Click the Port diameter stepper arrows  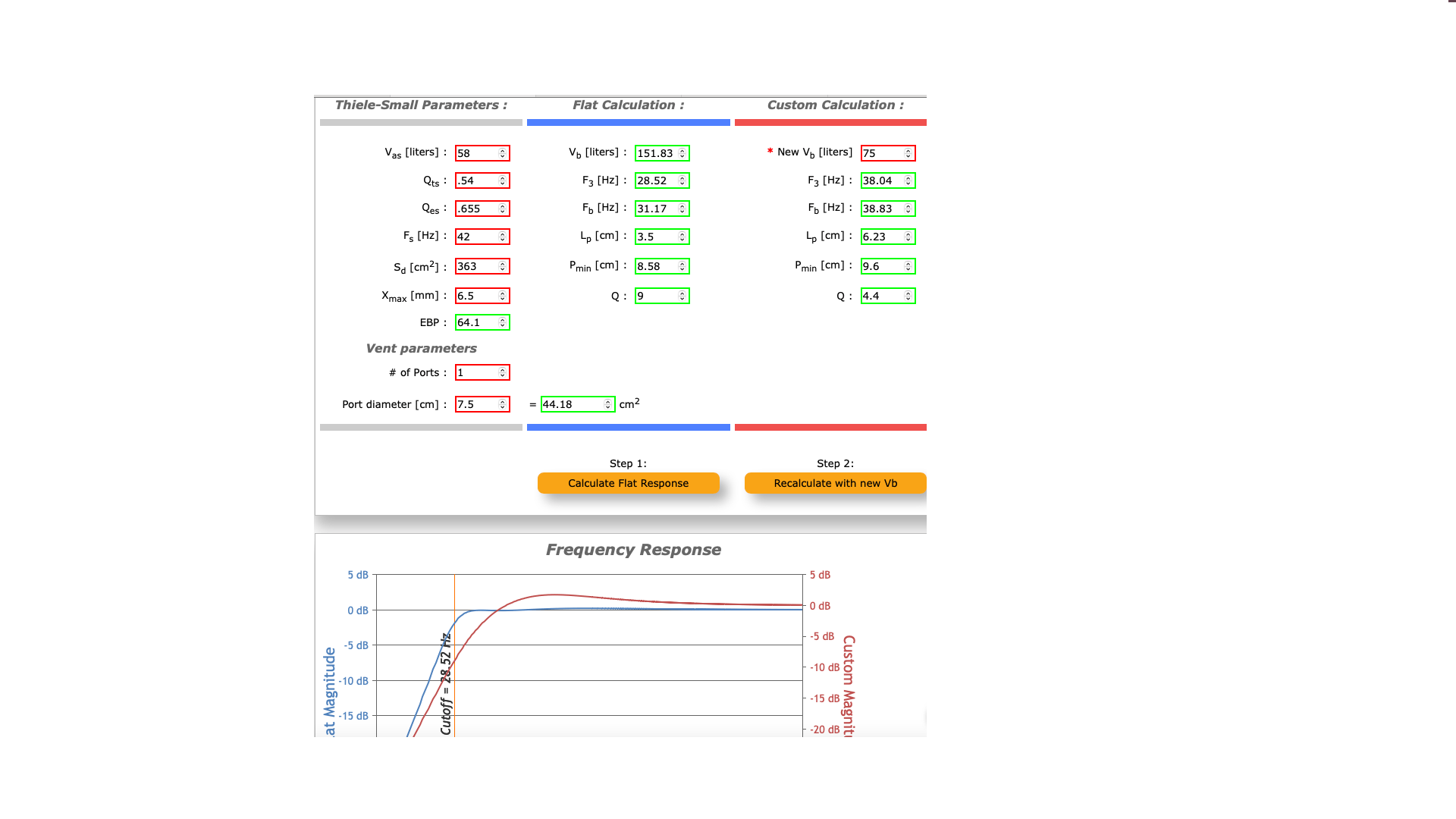tap(502, 404)
